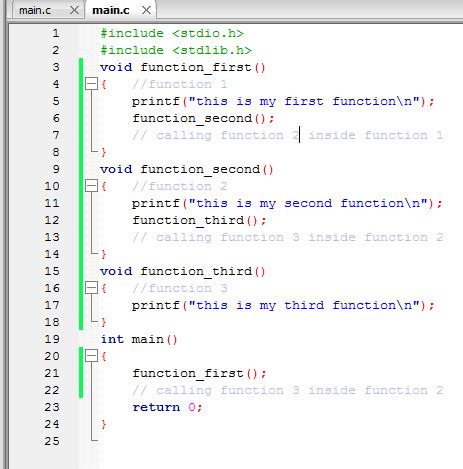Collapse the main function code block
Image resolution: width=463 pixels, height=469 pixels.
pos(91,356)
